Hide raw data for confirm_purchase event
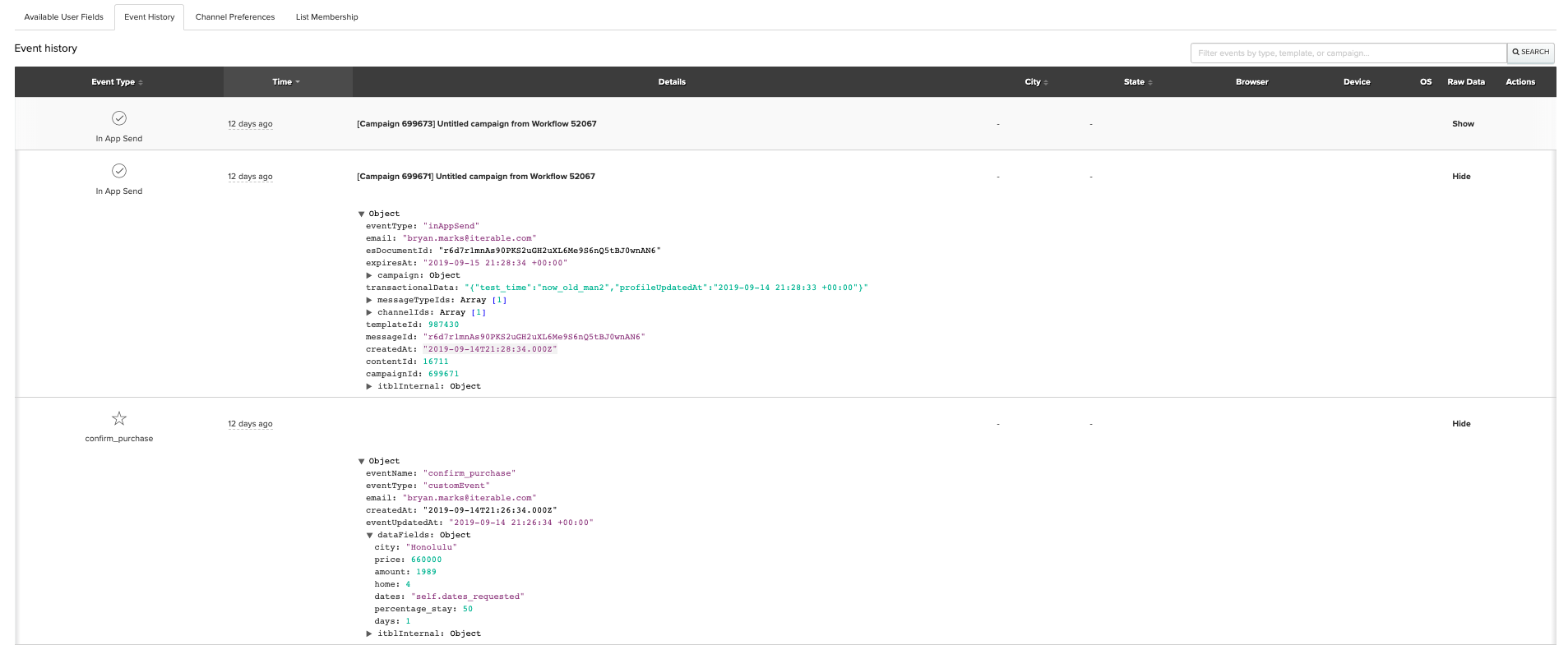The width and height of the screenshot is (1568, 645). point(1460,424)
